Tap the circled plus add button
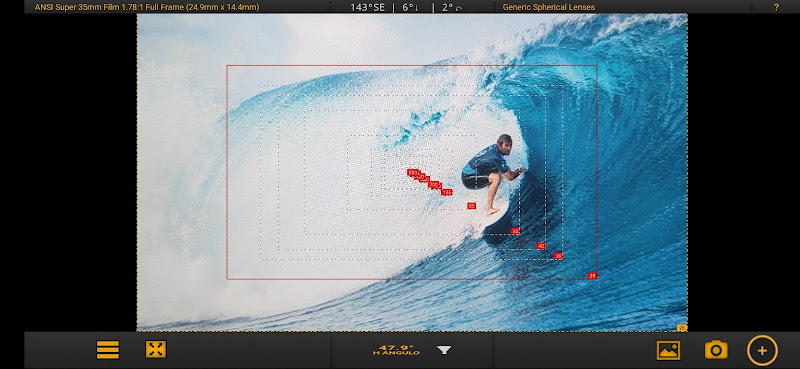 (x=762, y=351)
